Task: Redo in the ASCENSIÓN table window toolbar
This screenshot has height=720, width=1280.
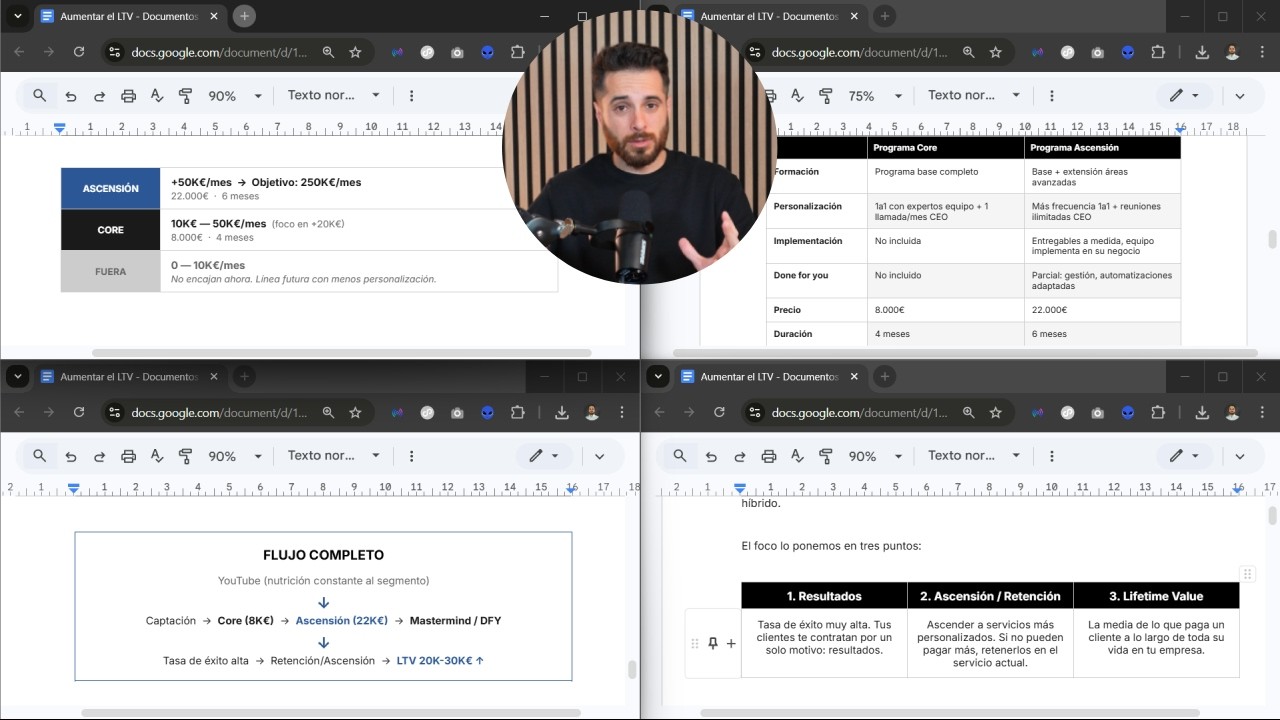Action: click(x=99, y=96)
